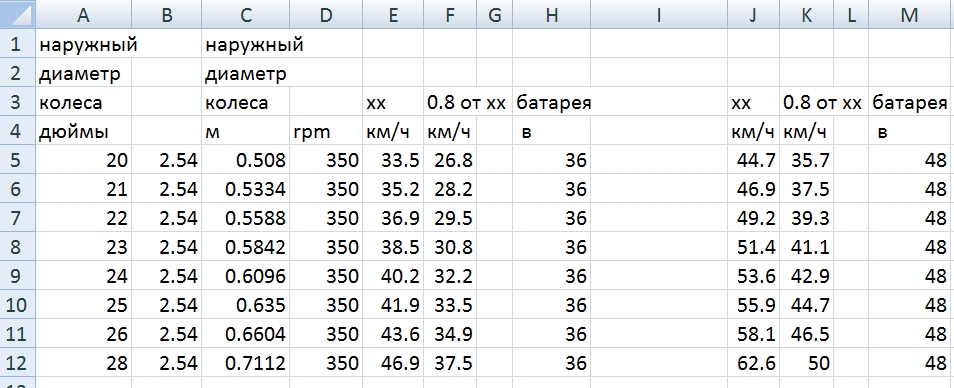
Task: Click cell C8 with value 0.5842
Action: pyautogui.click(x=246, y=247)
